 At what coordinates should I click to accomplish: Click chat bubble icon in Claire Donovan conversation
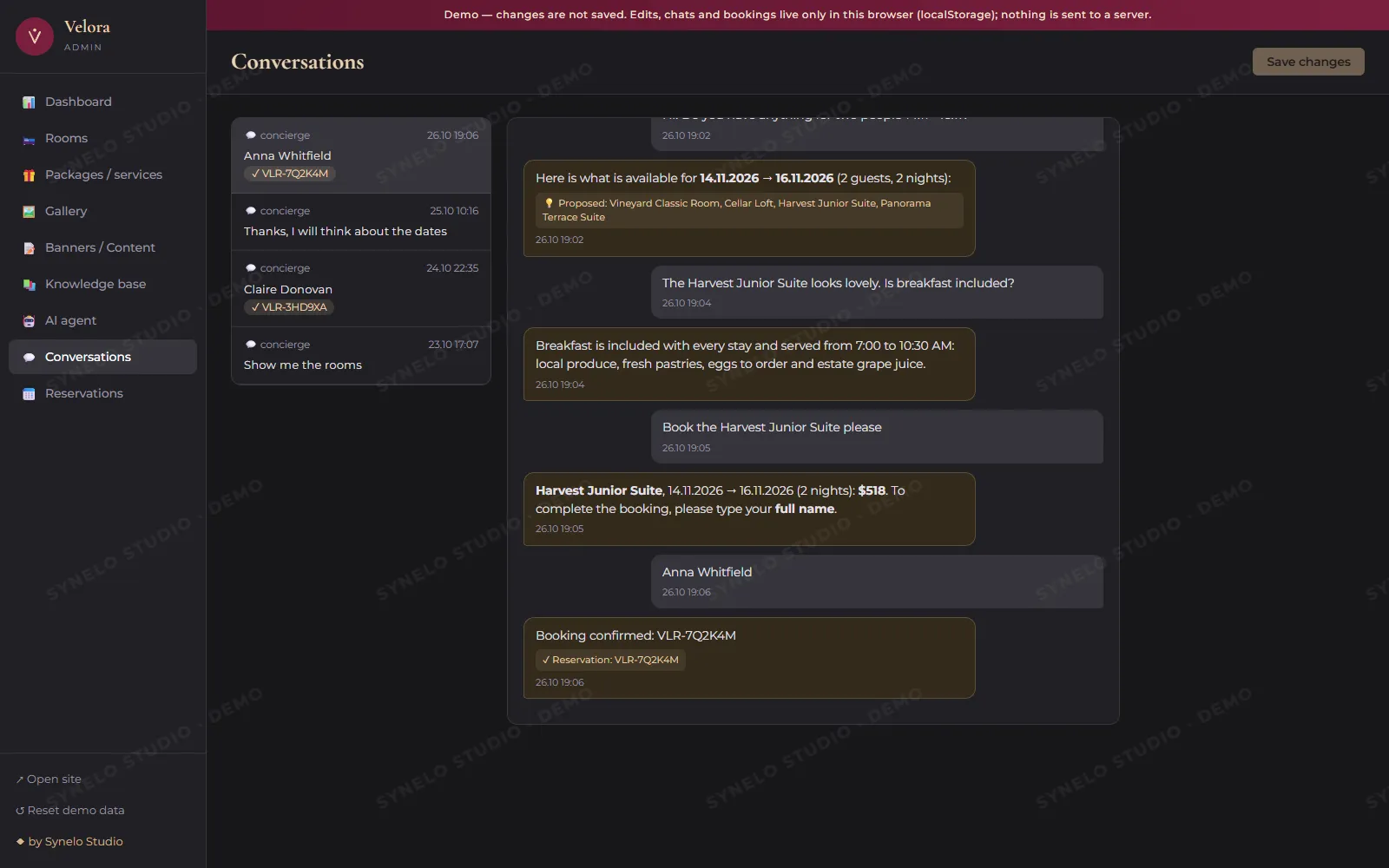[250, 268]
